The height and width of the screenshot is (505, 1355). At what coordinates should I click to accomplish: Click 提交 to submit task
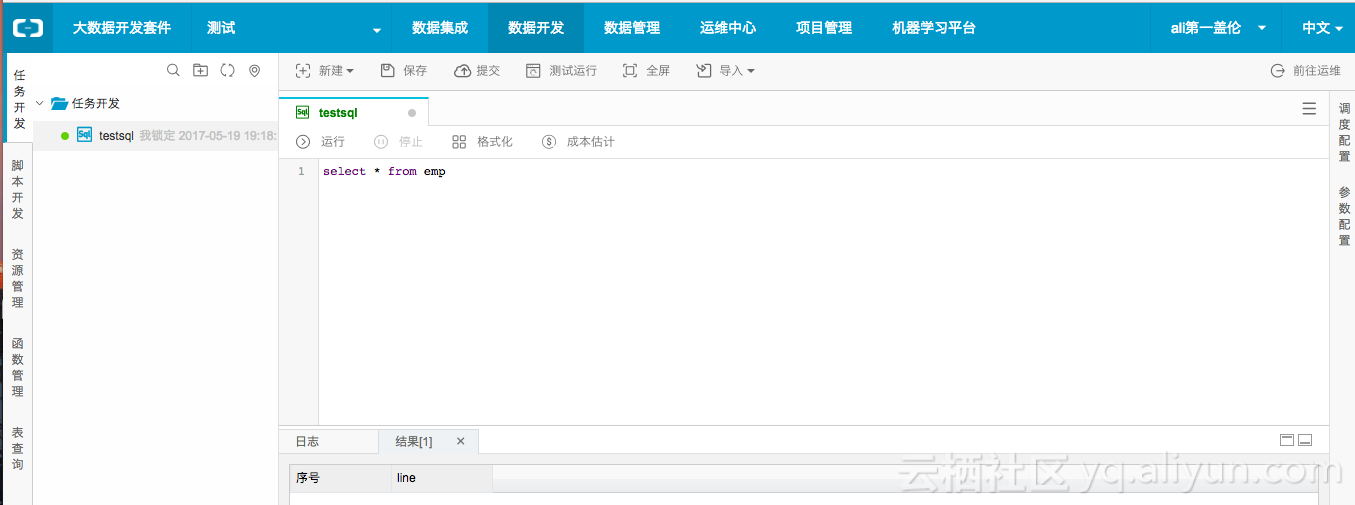click(477, 71)
